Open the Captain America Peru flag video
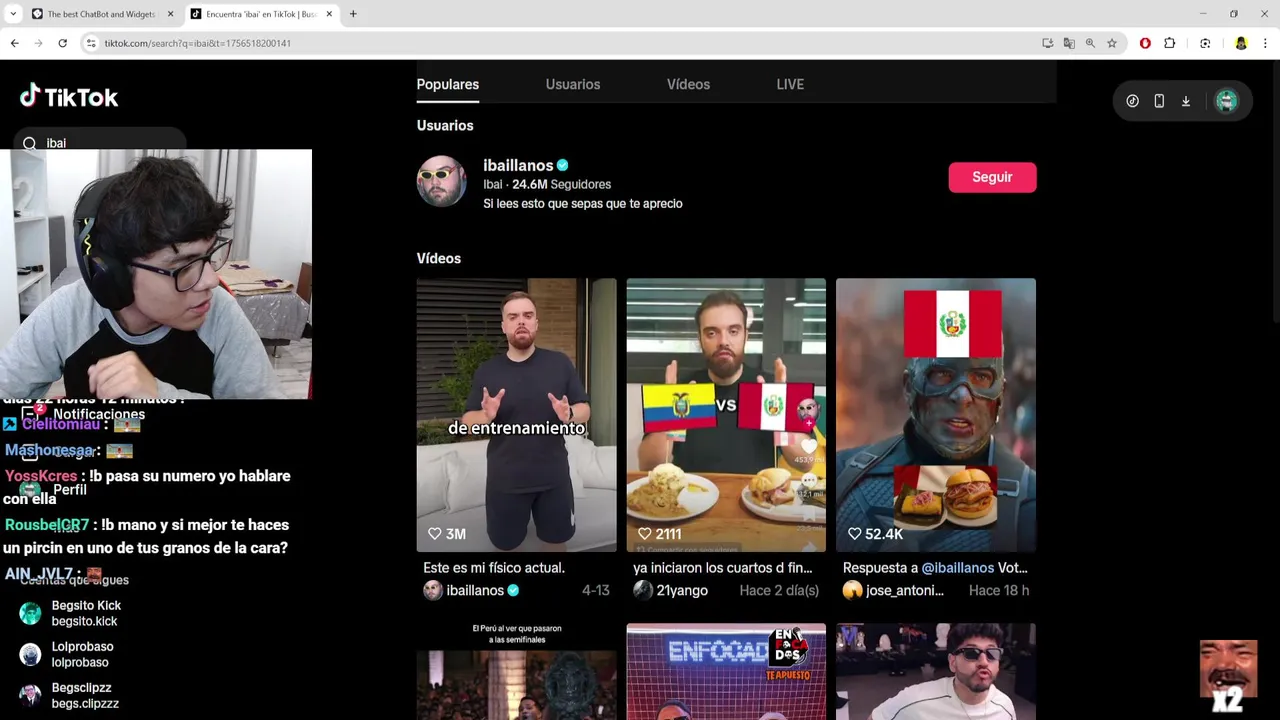The width and height of the screenshot is (1280, 720). (x=936, y=415)
